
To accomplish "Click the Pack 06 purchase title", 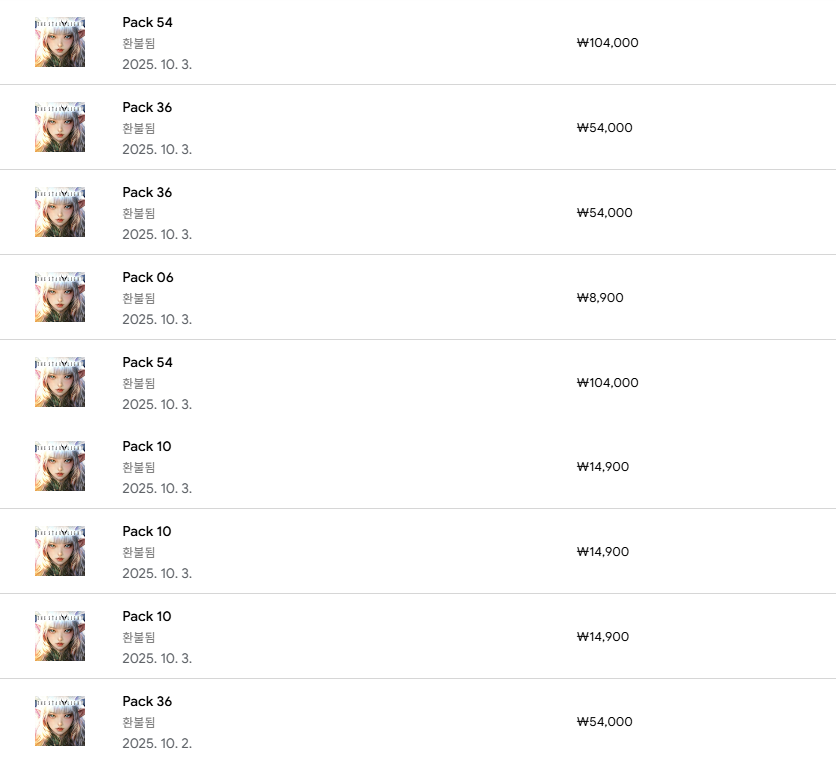I will tap(148, 277).
